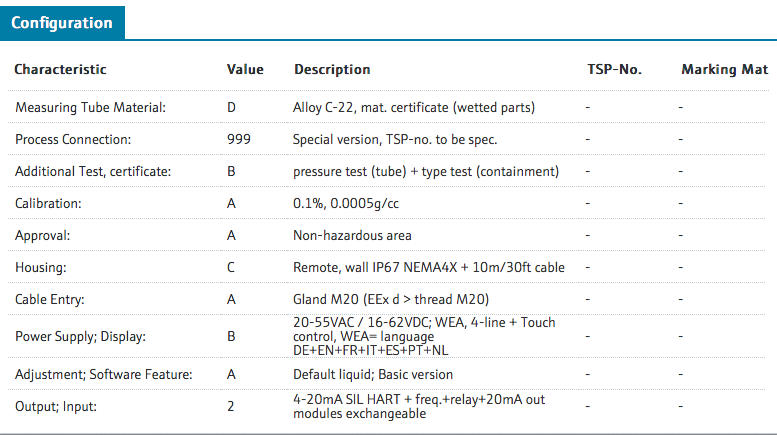Click the Default liquid; Basic version text

tap(373, 374)
